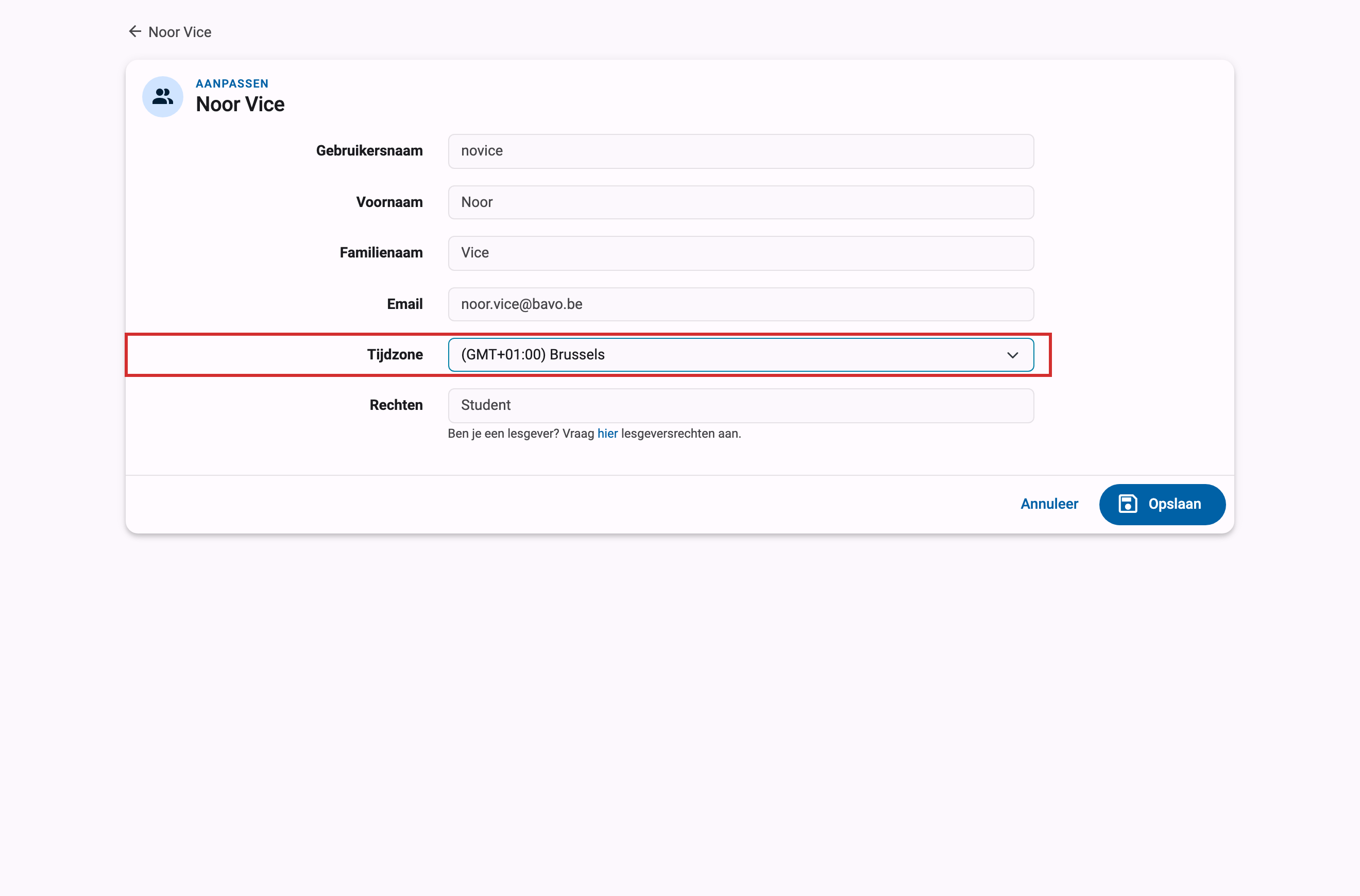This screenshot has width=1360, height=896.
Task: Click the Noor Vice page title
Action: (240, 105)
